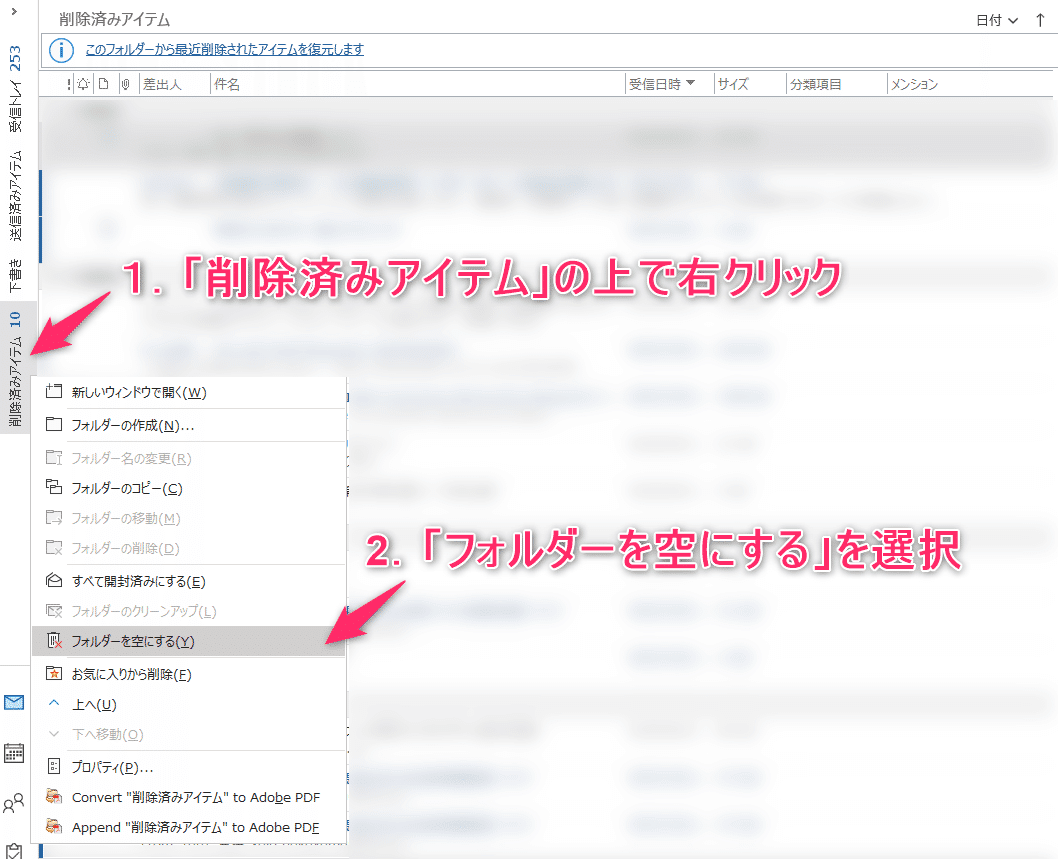The width and height of the screenshot is (1058, 859).
Task: Click the info icon on the restore banner
Action: [60, 51]
